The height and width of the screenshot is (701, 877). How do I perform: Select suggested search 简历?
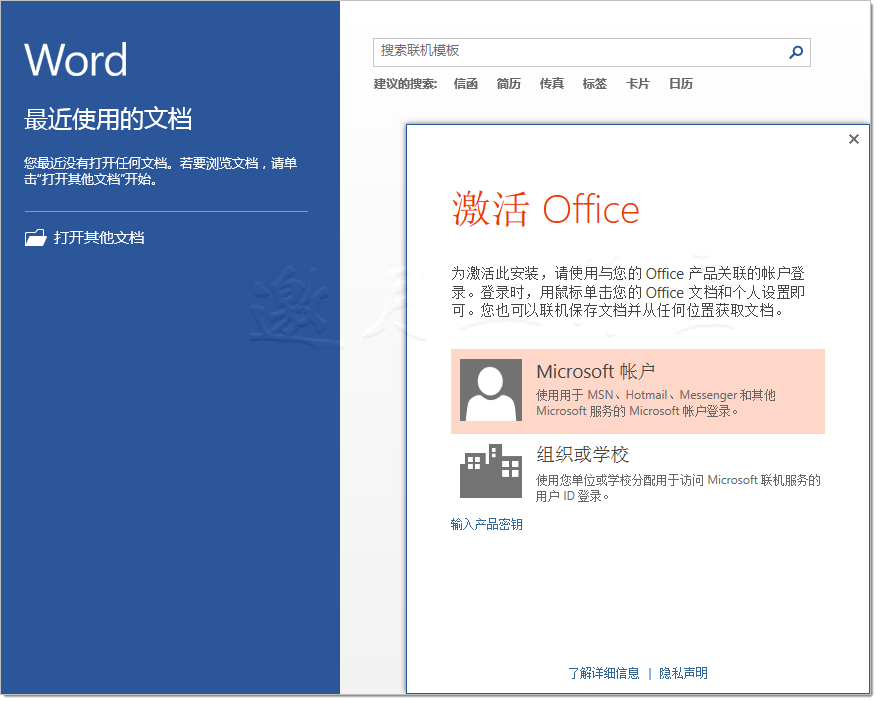click(x=508, y=84)
